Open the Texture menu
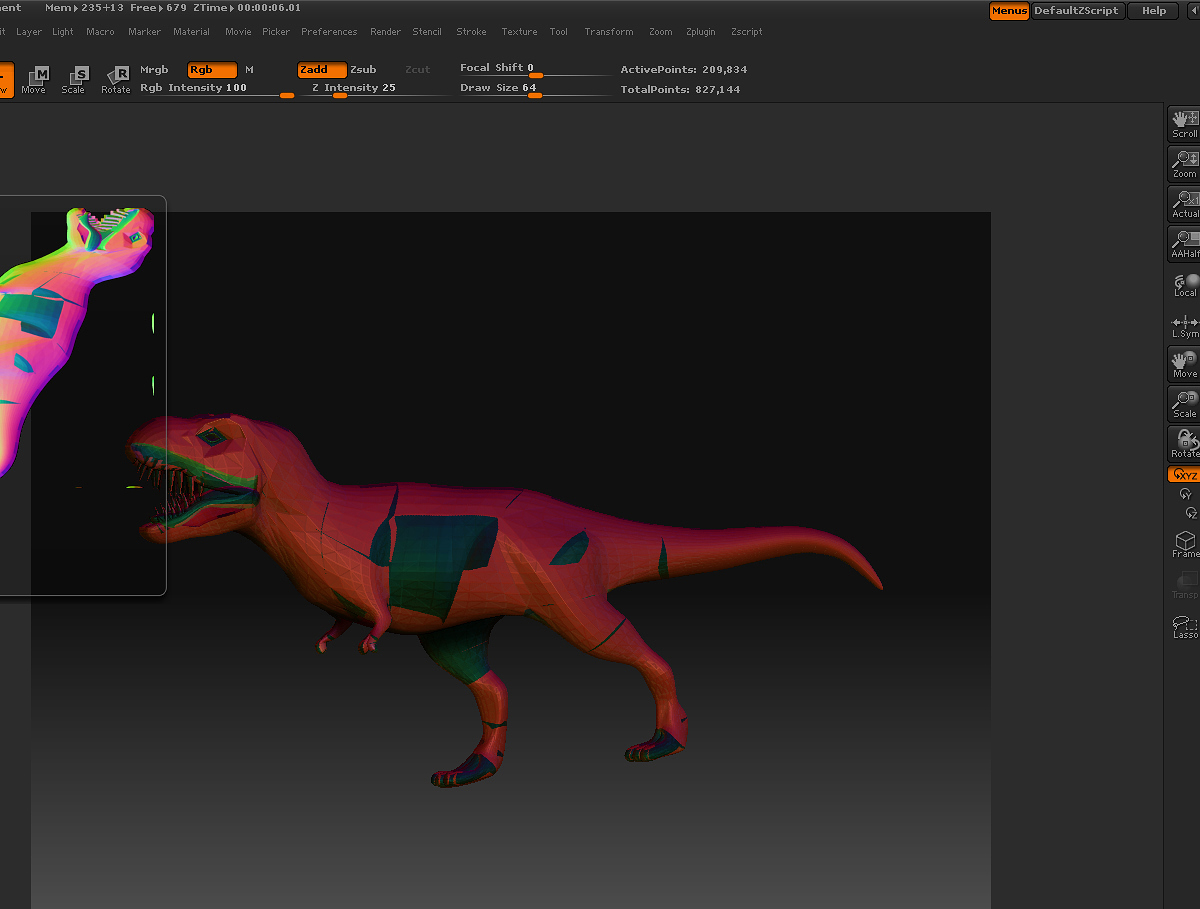The height and width of the screenshot is (909, 1200). (519, 32)
